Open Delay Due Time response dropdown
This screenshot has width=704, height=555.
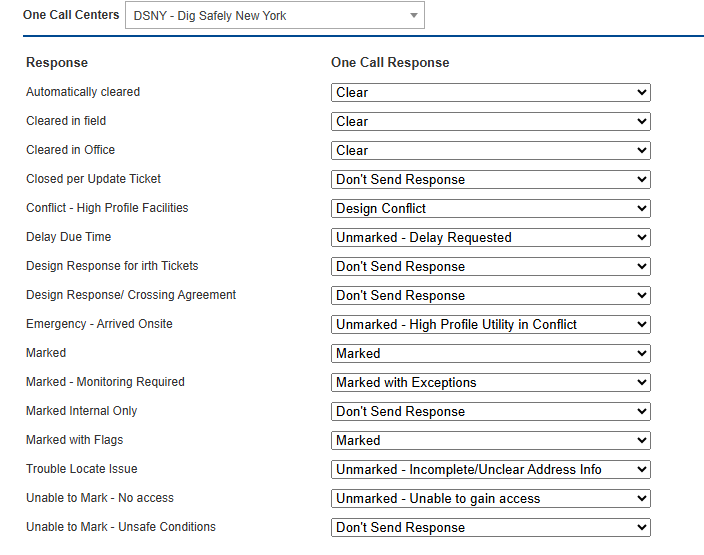491,238
